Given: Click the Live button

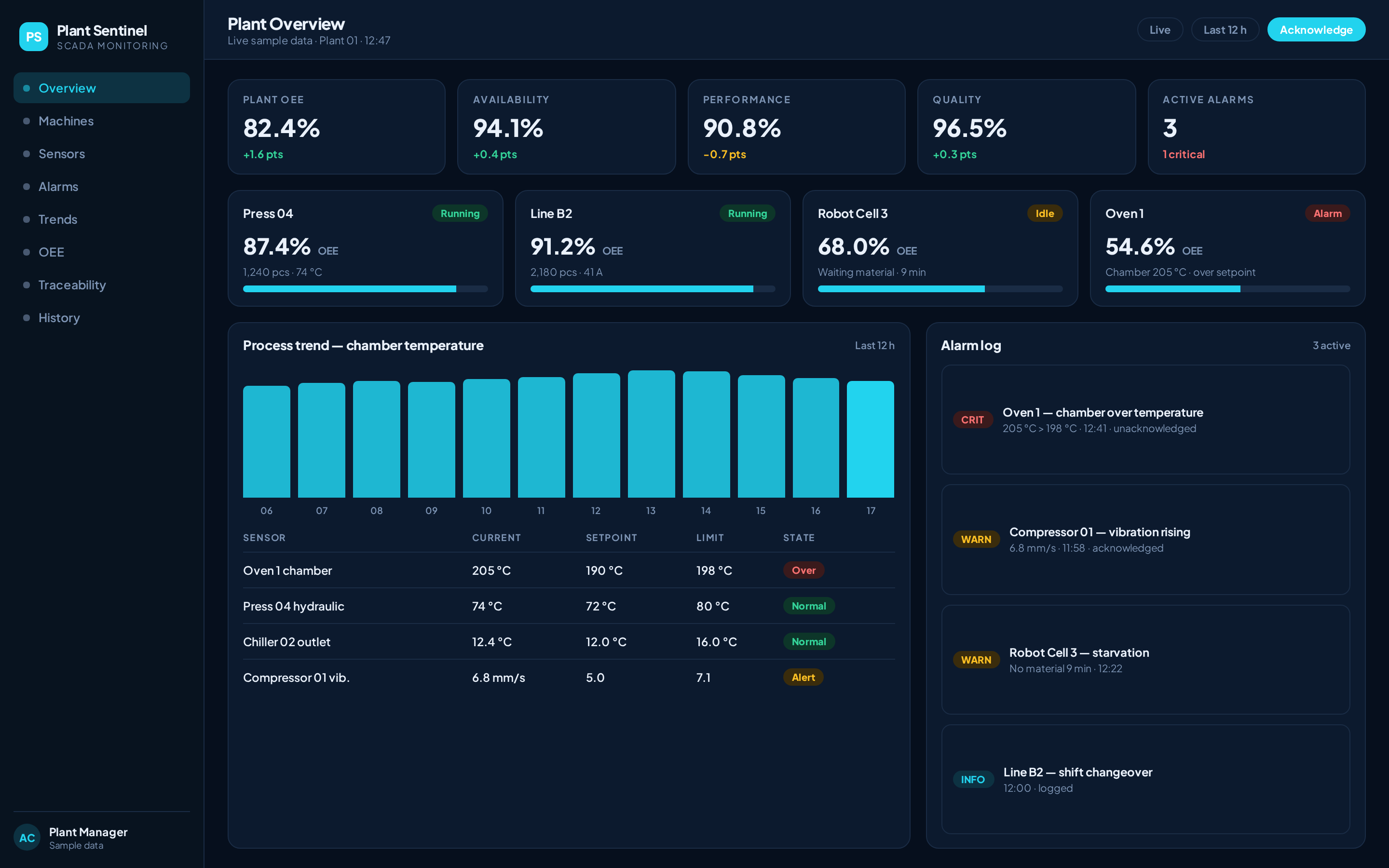Looking at the screenshot, I should tap(1159, 30).
